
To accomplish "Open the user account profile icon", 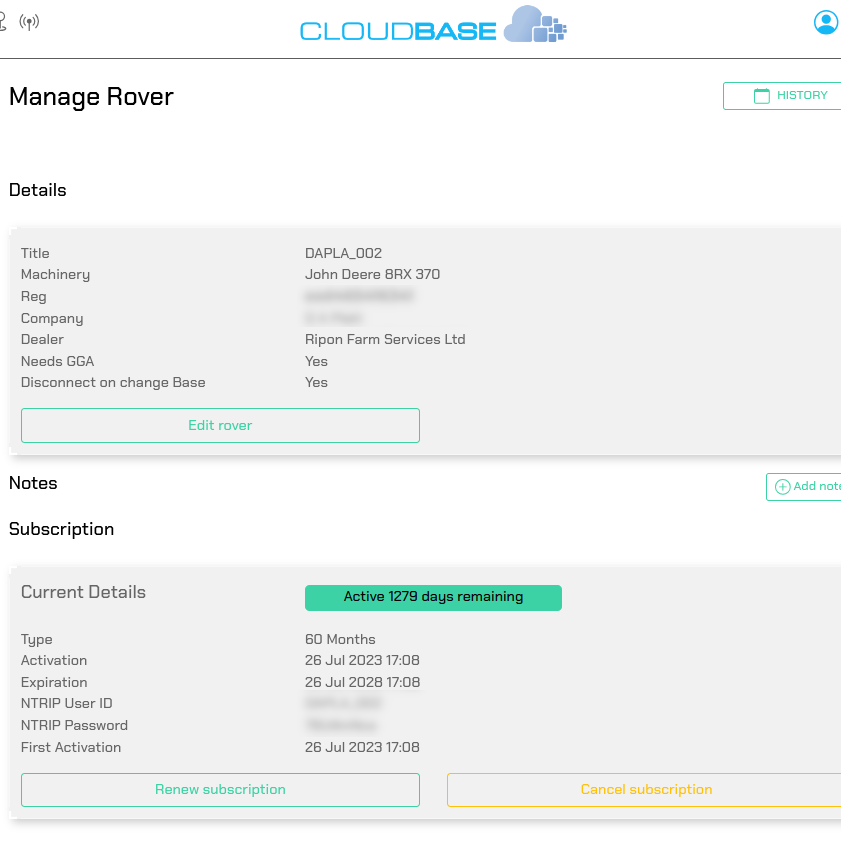I will point(826,23).
